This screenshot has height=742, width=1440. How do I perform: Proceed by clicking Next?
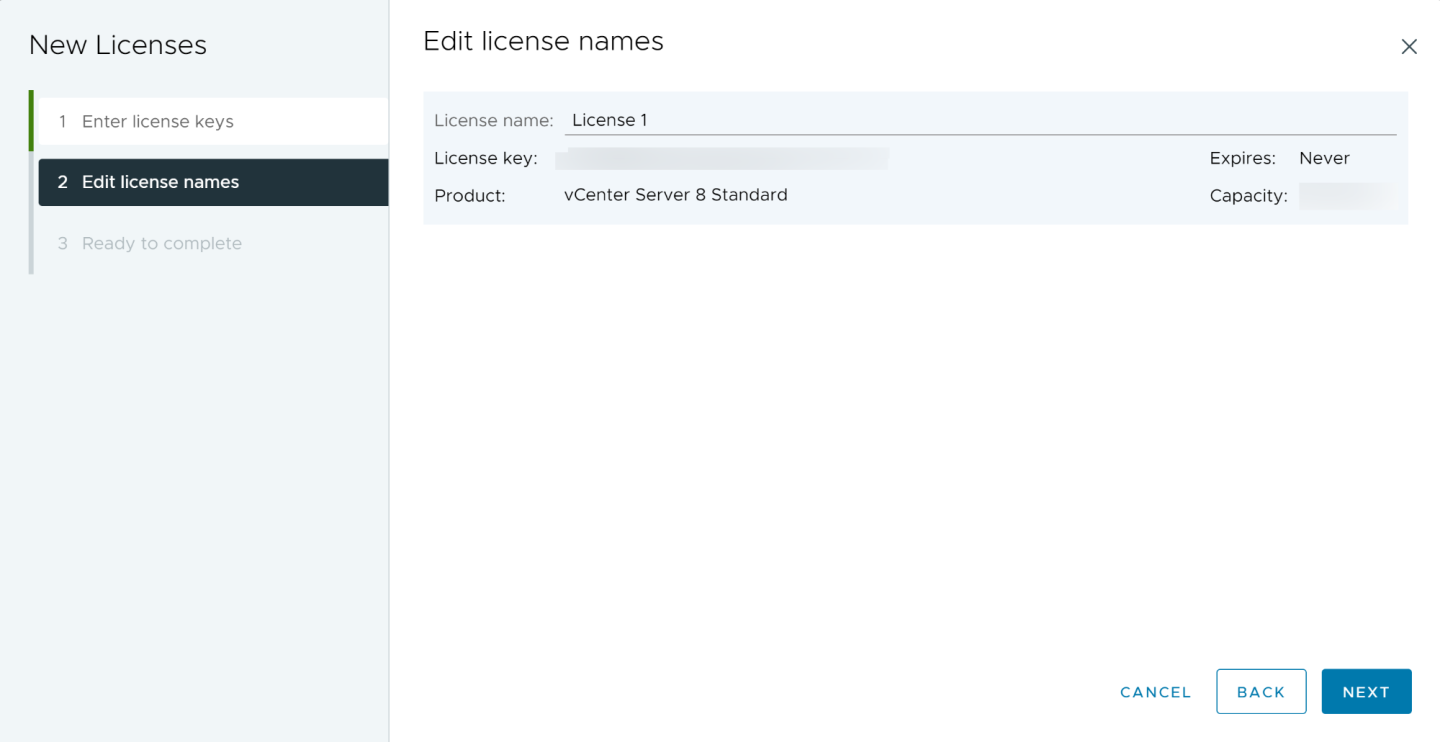pyautogui.click(x=1366, y=692)
